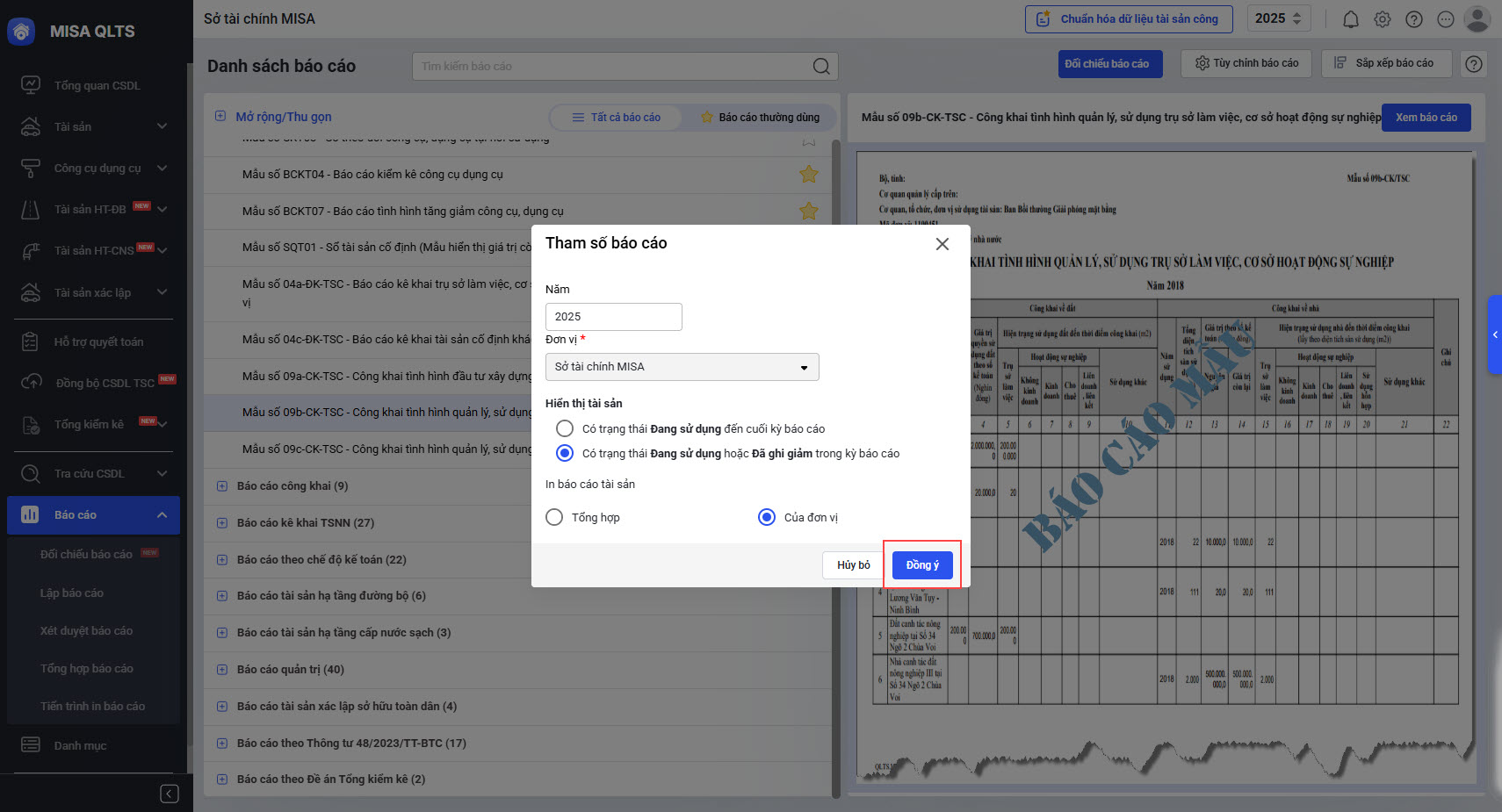
Task: Open the user avatar menu
Action: pyautogui.click(x=1478, y=18)
